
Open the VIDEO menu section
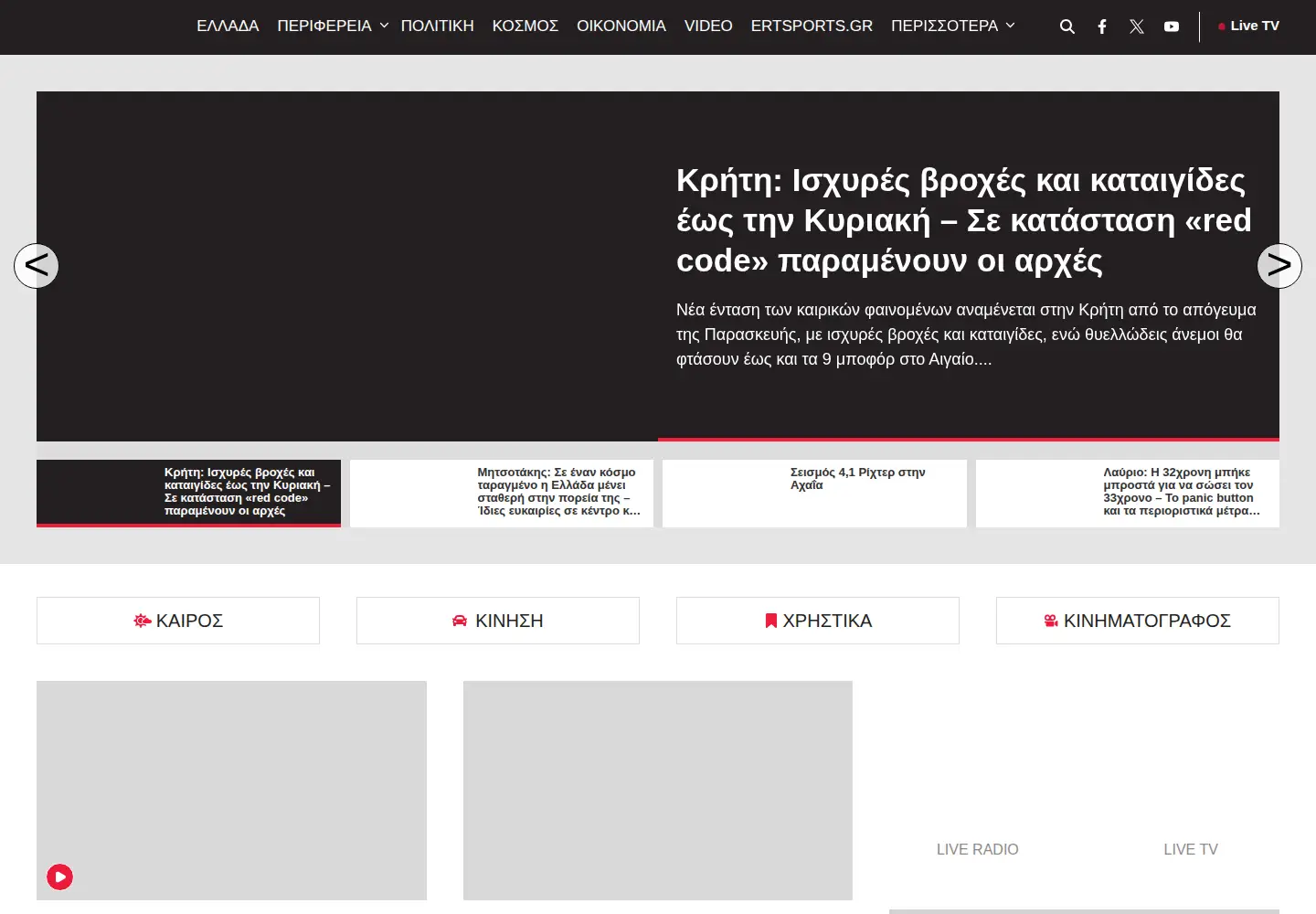click(708, 27)
